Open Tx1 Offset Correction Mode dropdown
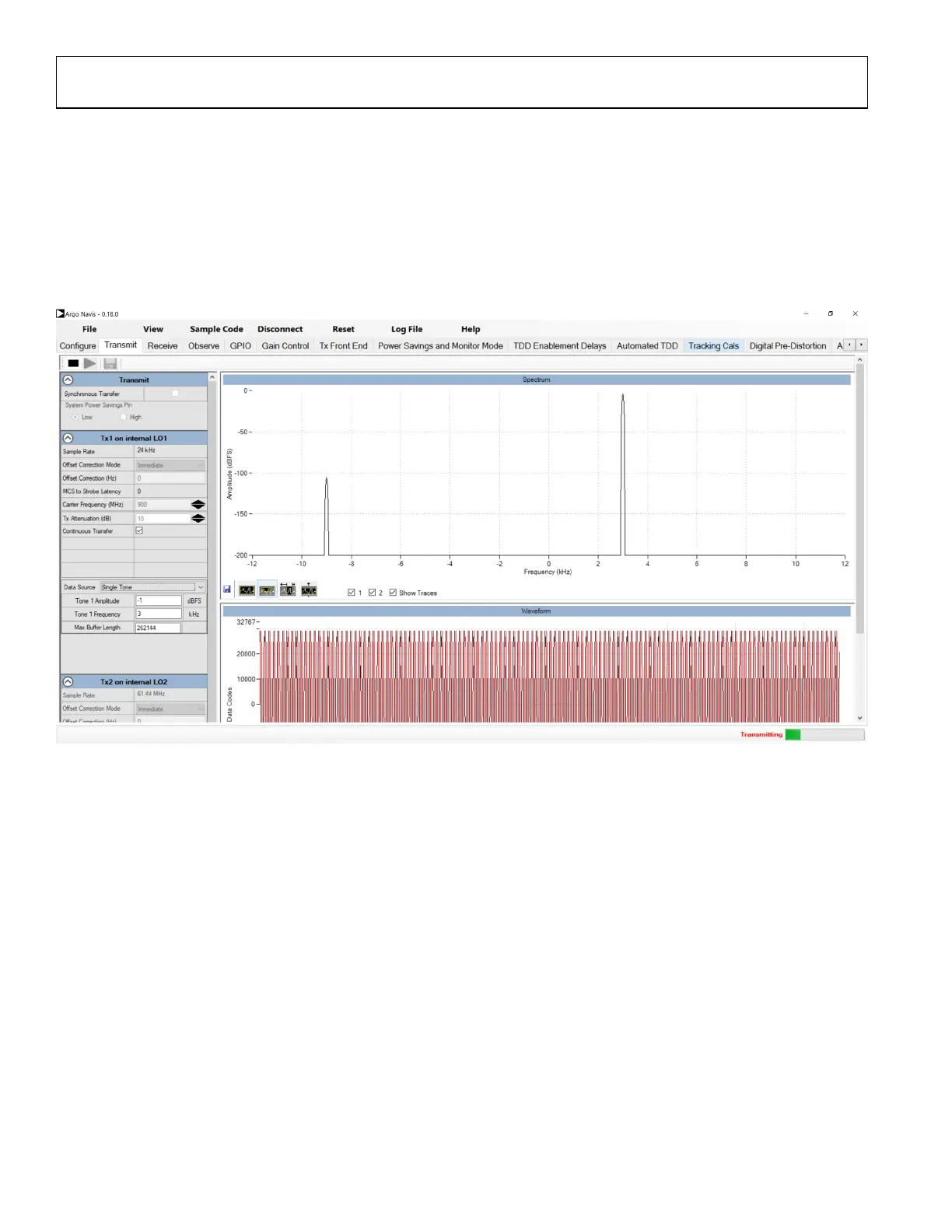 (x=170, y=465)
